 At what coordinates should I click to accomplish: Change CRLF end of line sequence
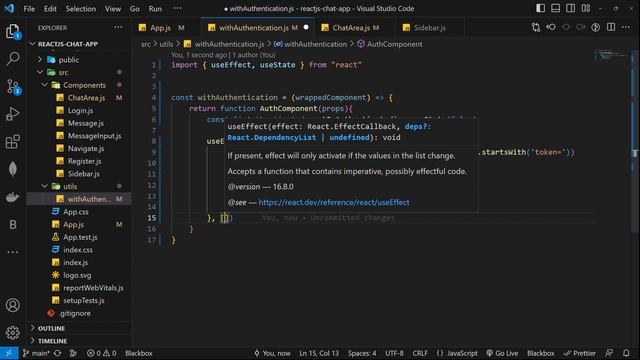[420, 353]
